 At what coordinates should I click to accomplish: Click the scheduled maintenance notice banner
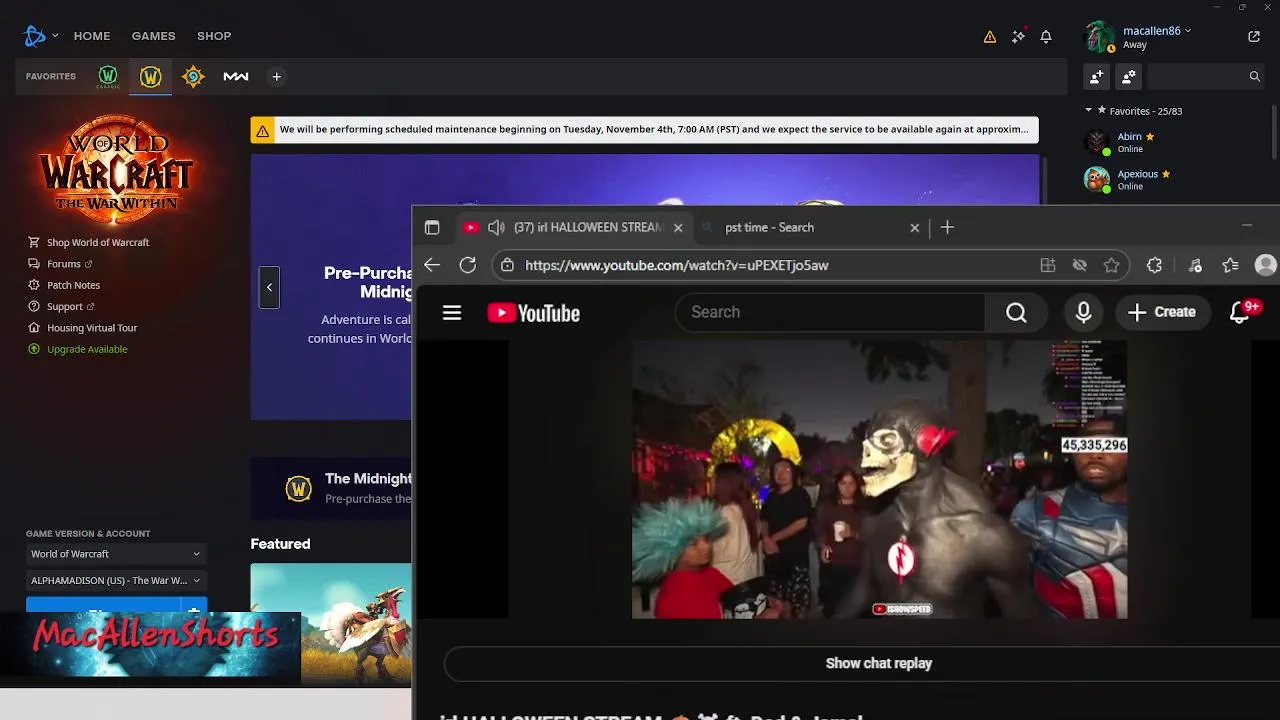point(645,130)
